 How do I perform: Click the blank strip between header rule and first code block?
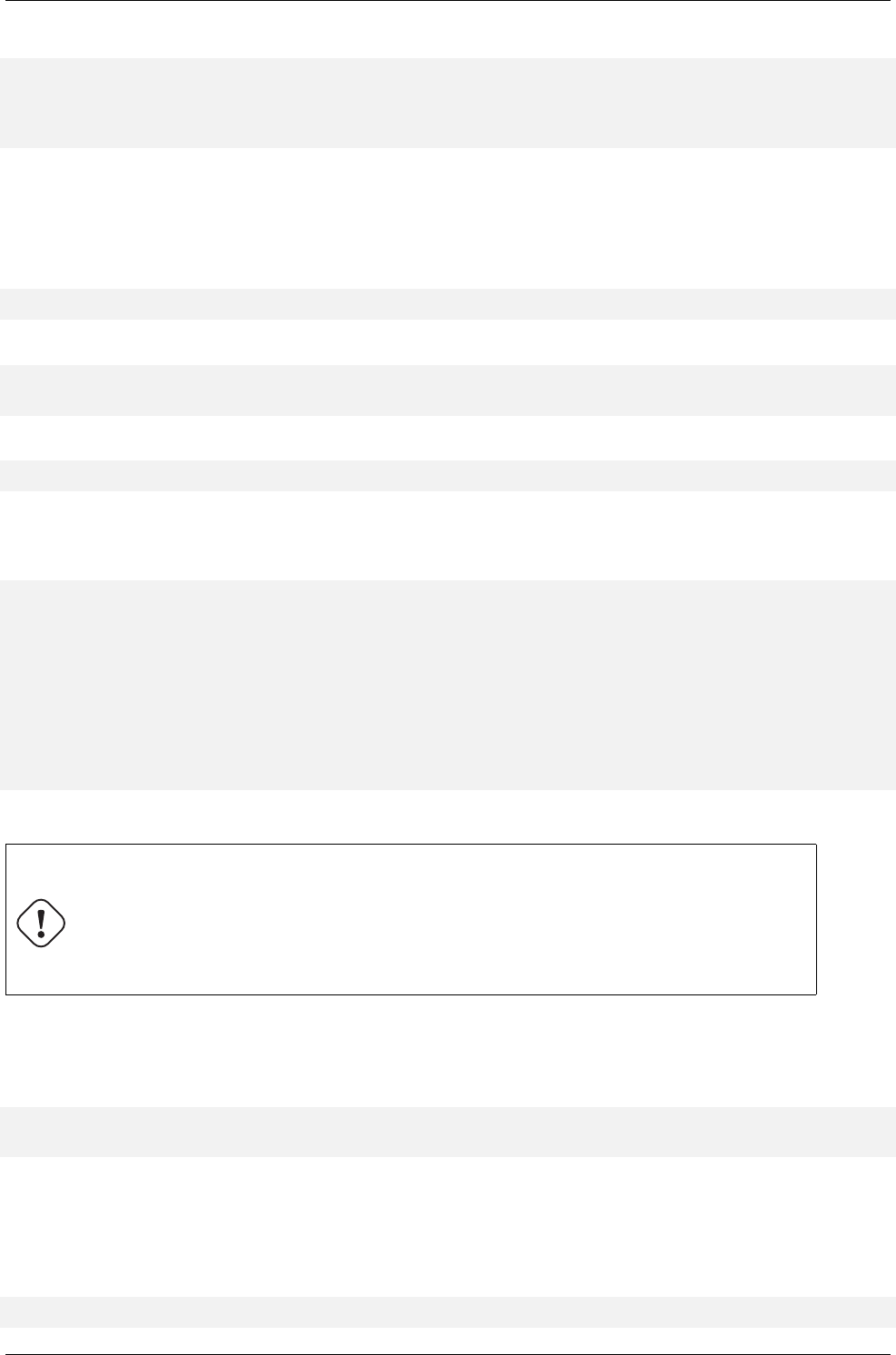[x=448, y=30]
